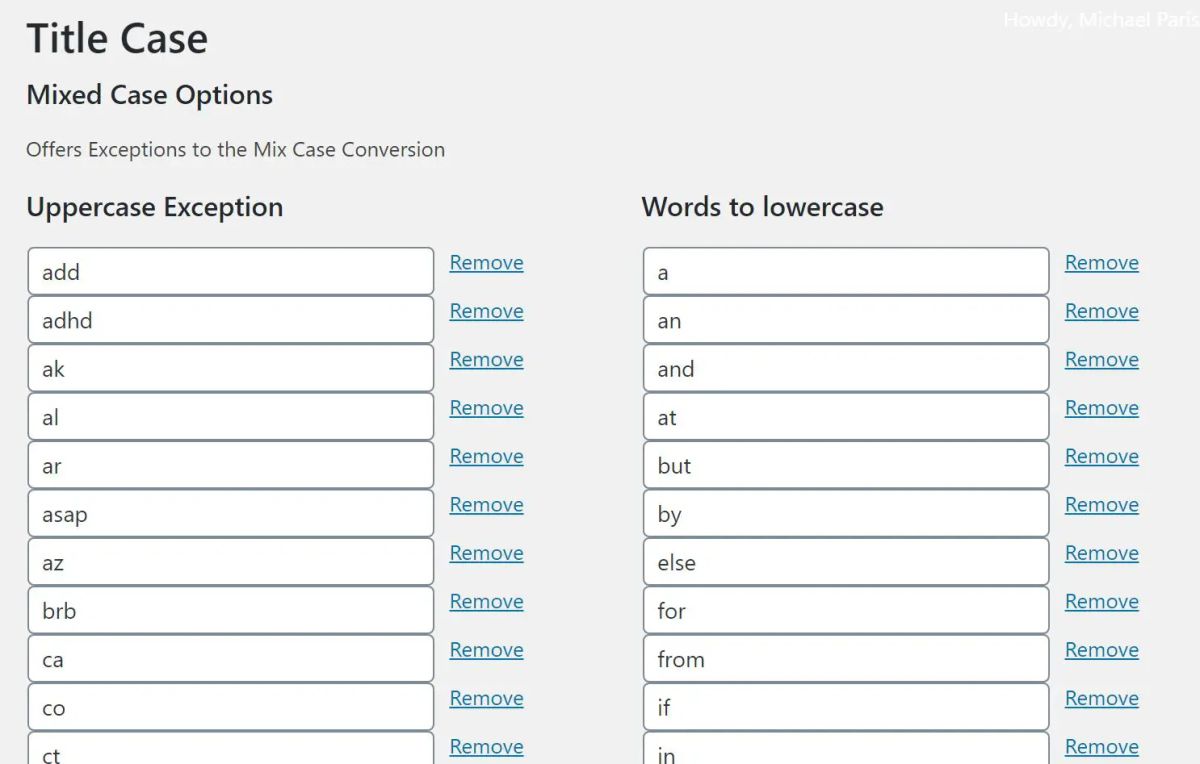Click into the 'by' text field
Image resolution: width=1200 pixels, height=764 pixels.
(845, 514)
